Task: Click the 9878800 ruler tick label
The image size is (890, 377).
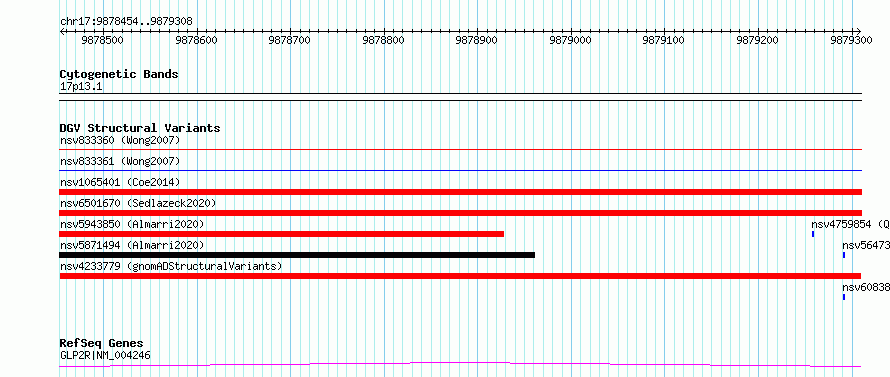Action: (384, 40)
